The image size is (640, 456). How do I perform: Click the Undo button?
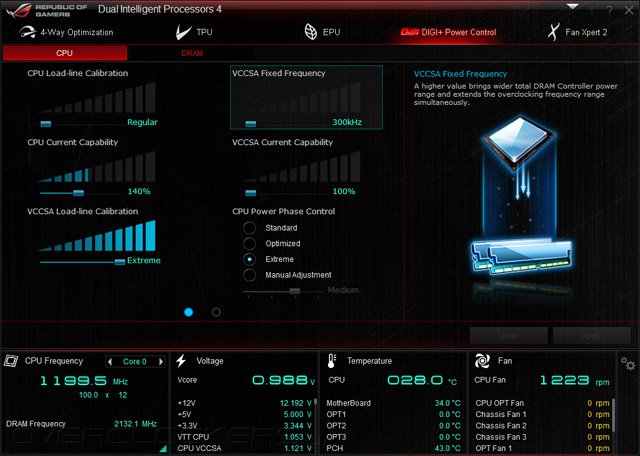click(509, 336)
